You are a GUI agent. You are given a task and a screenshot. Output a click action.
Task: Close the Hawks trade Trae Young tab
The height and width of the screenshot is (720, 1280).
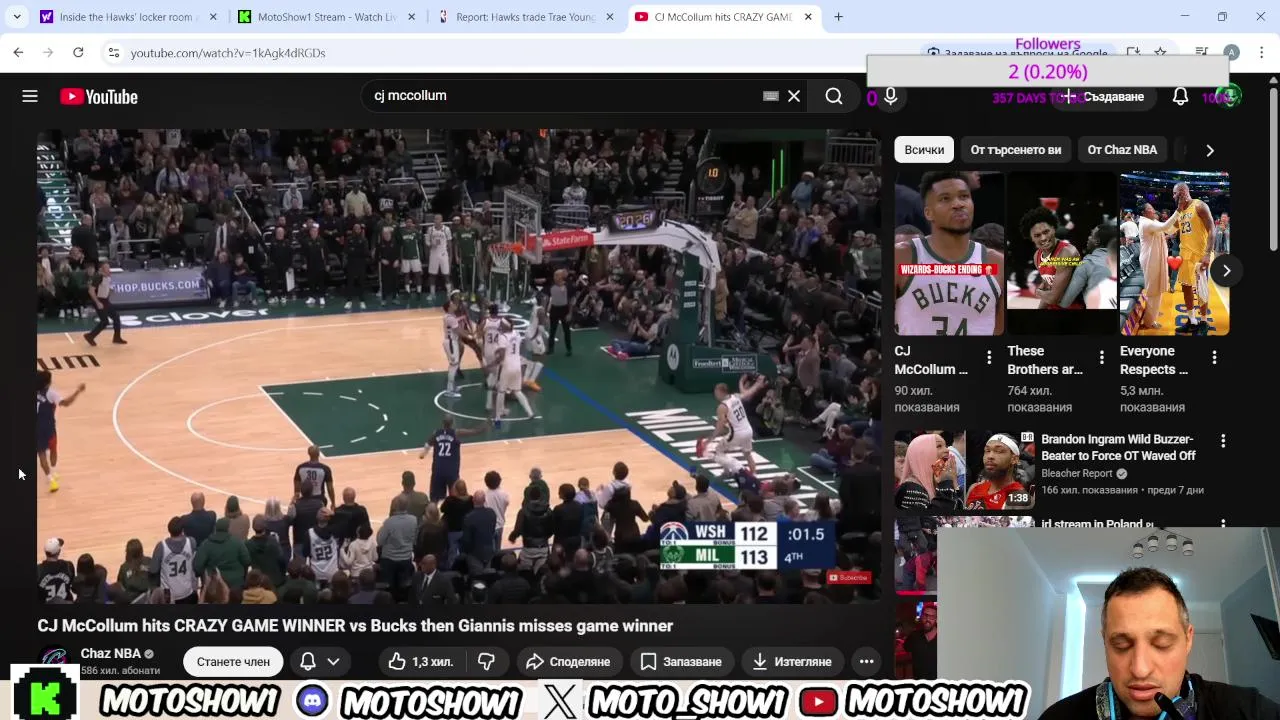point(610,17)
